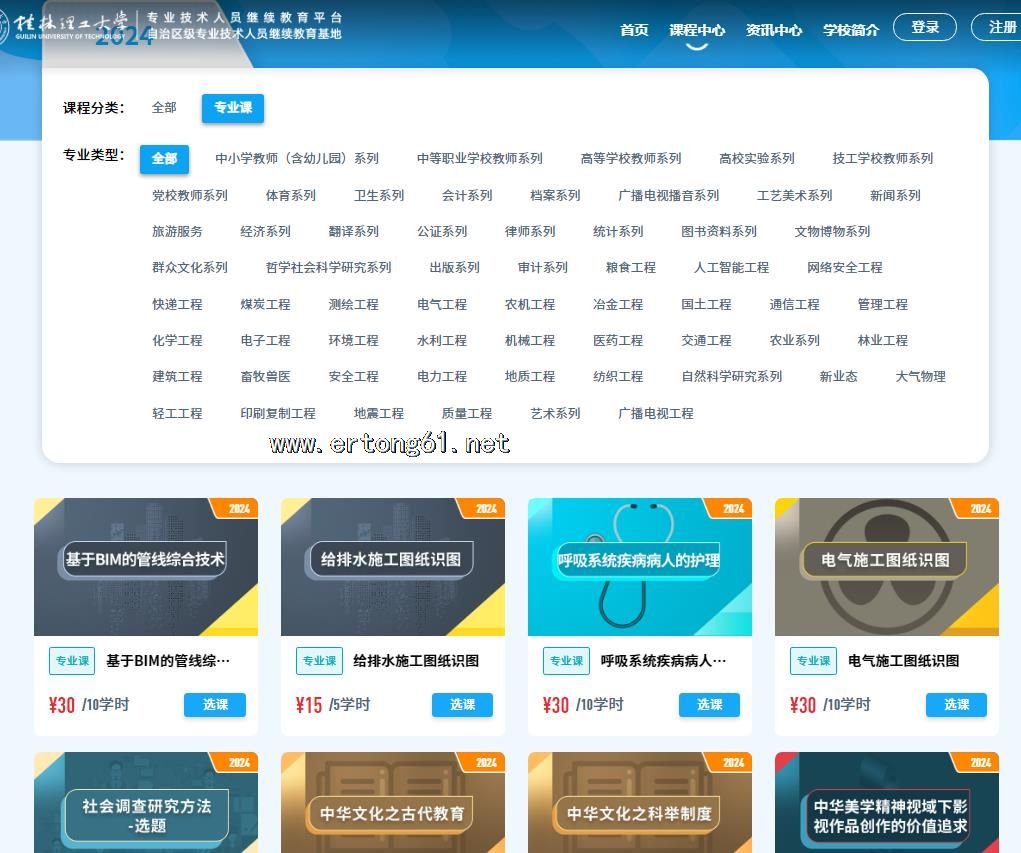
Task: Open 学校简介 navigation item
Action: (x=850, y=30)
